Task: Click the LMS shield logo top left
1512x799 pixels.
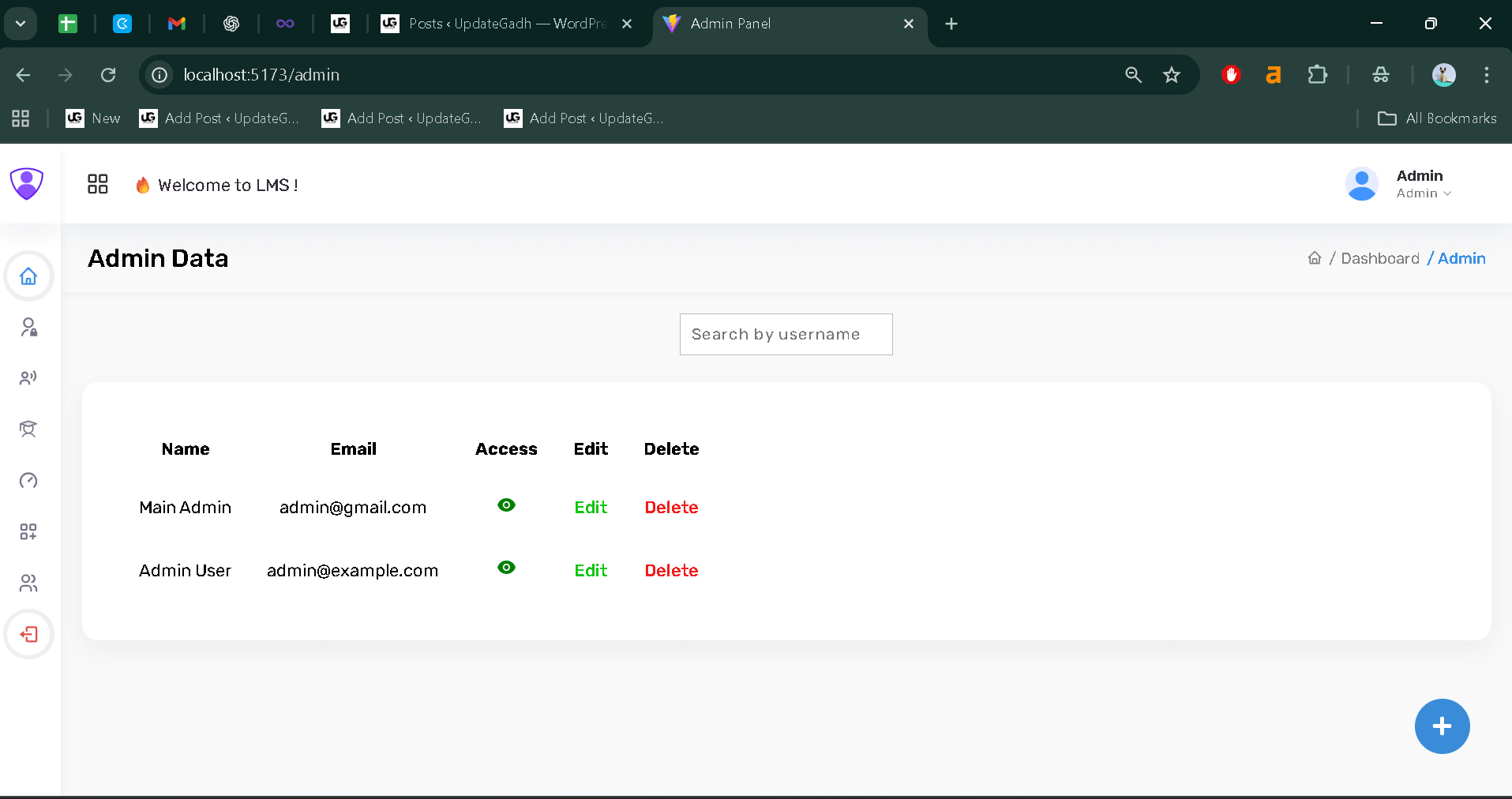Action: point(27,183)
